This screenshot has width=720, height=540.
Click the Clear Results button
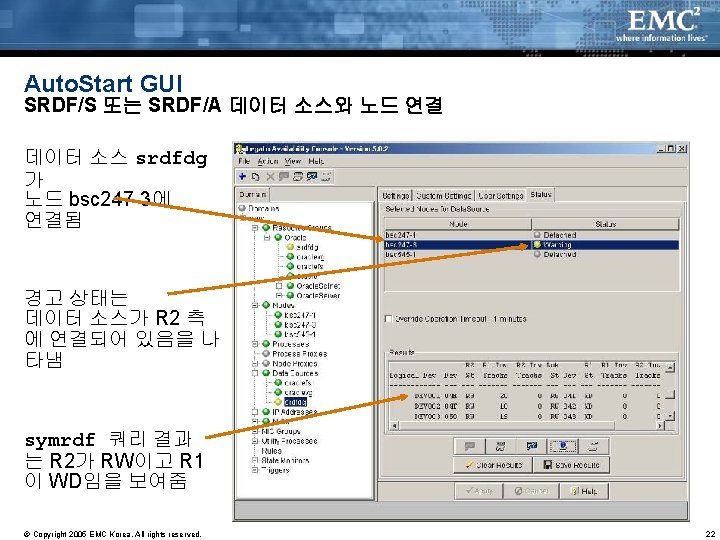[493, 465]
